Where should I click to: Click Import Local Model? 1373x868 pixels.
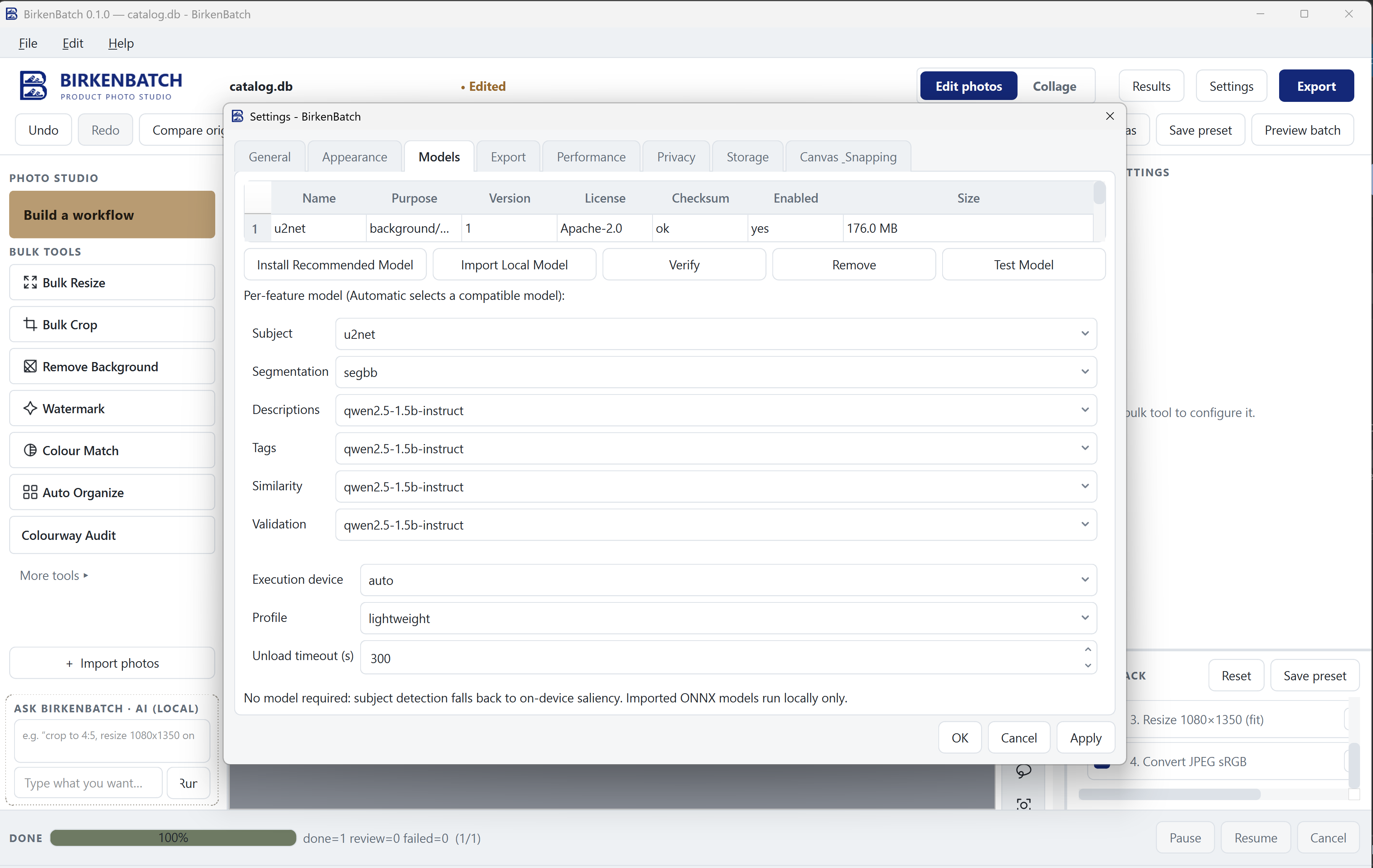(x=514, y=265)
